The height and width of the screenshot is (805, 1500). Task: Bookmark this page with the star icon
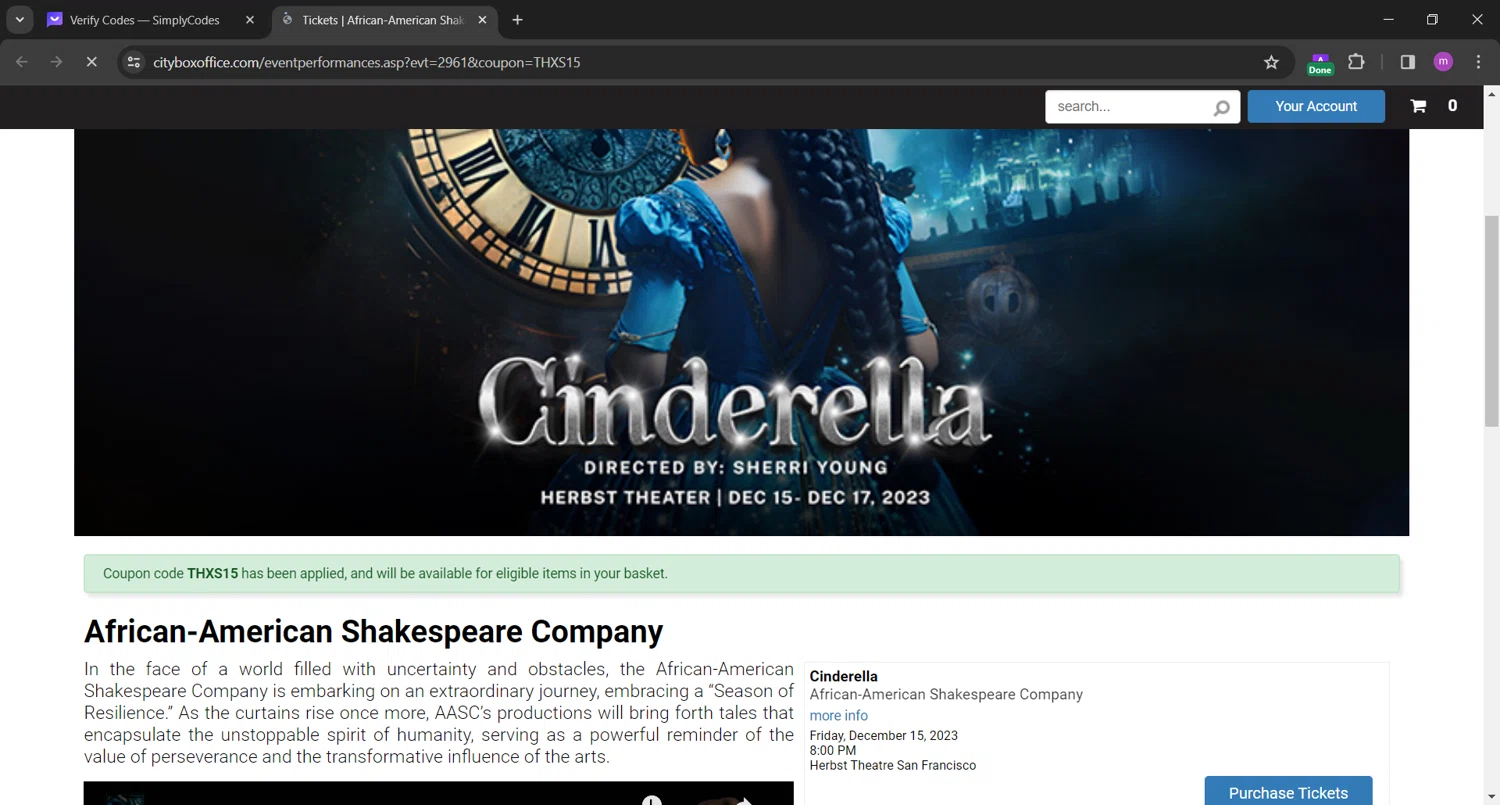coord(1271,62)
